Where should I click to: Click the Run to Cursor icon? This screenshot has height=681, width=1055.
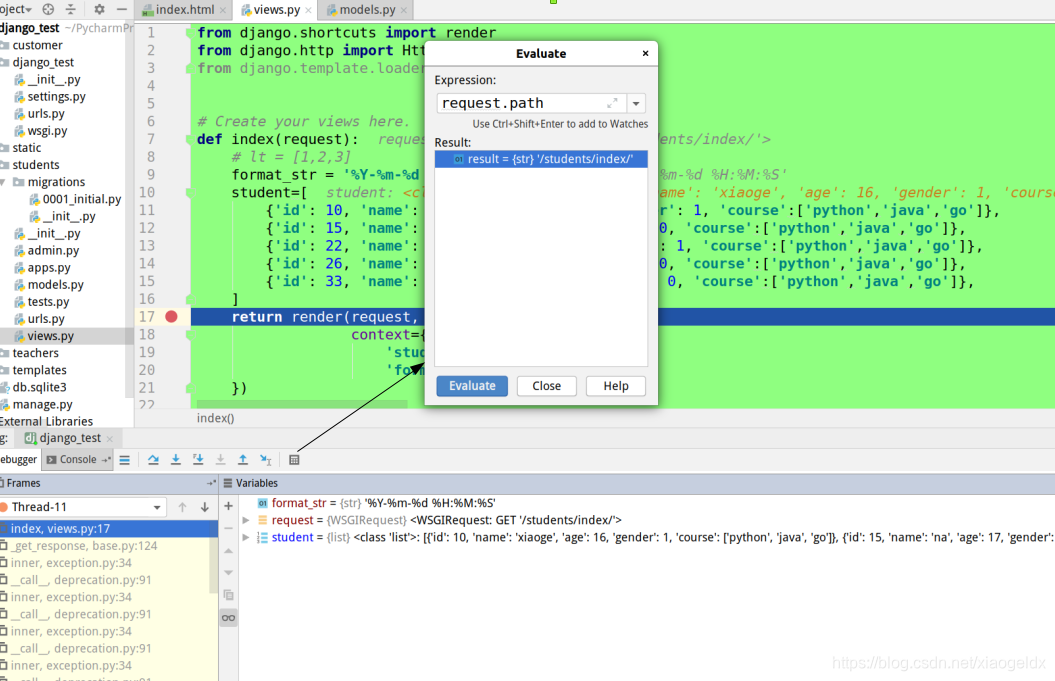(266, 460)
